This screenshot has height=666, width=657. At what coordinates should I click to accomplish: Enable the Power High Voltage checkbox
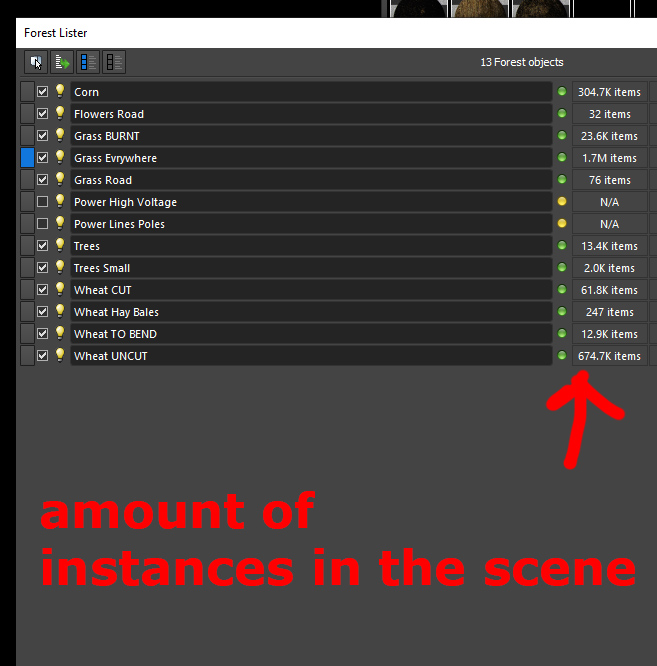(43, 202)
